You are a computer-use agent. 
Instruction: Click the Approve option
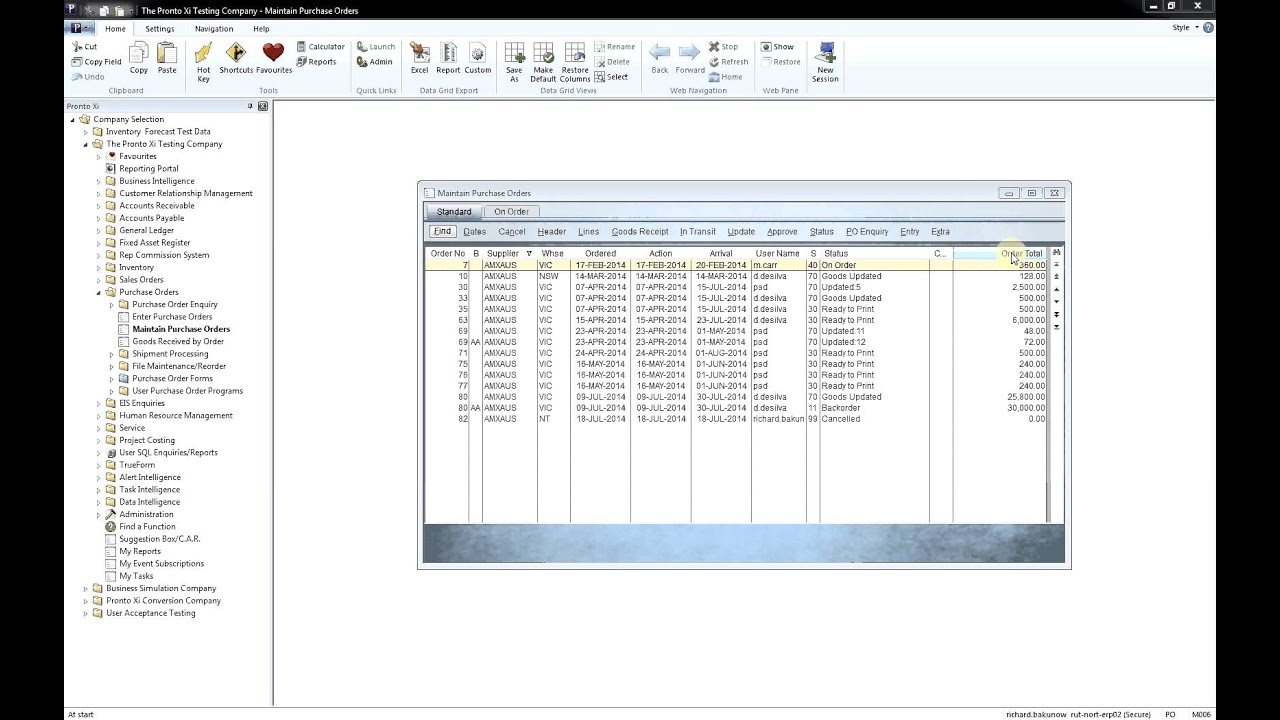(x=782, y=232)
